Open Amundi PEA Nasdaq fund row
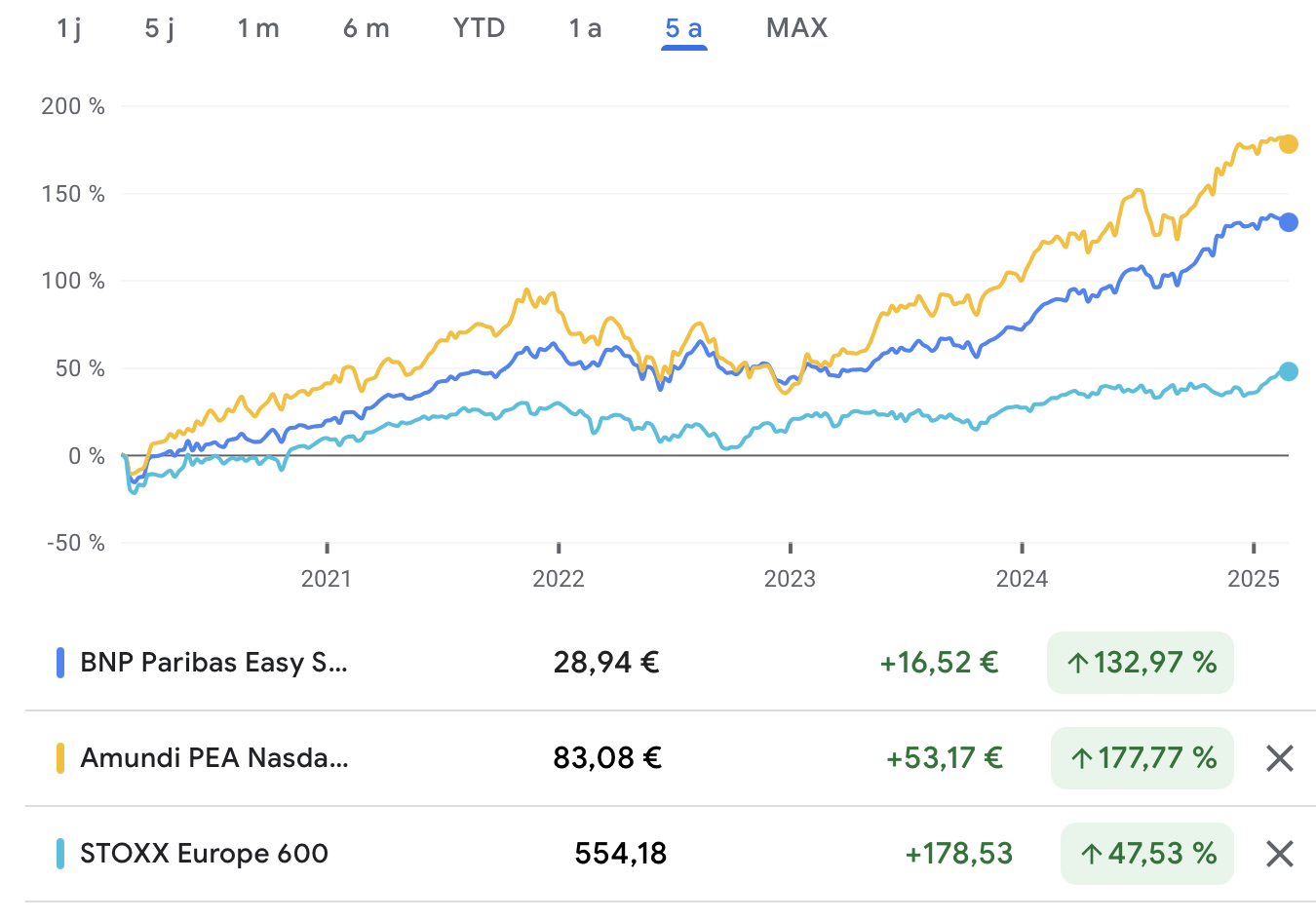Screen dimensions: 1316x920 [x=214, y=758]
